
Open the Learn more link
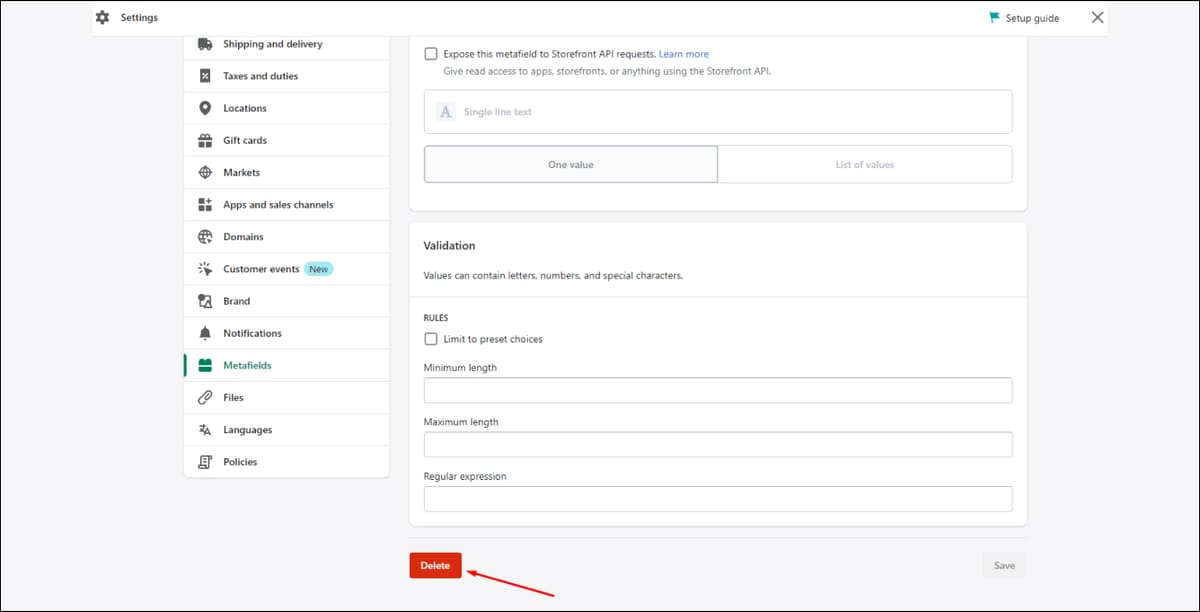(x=684, y=54)
